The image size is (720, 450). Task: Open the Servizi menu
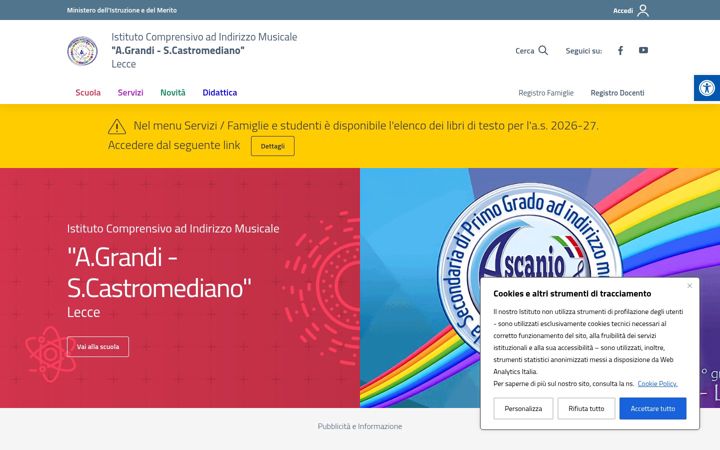point(130,93)
